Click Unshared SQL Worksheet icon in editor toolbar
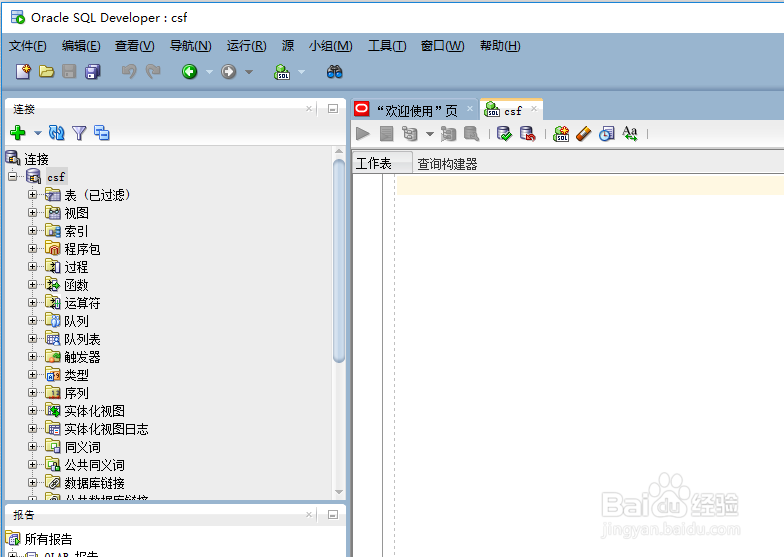The width and height of the screenshot is (784, 557). (x=561, y=134)
